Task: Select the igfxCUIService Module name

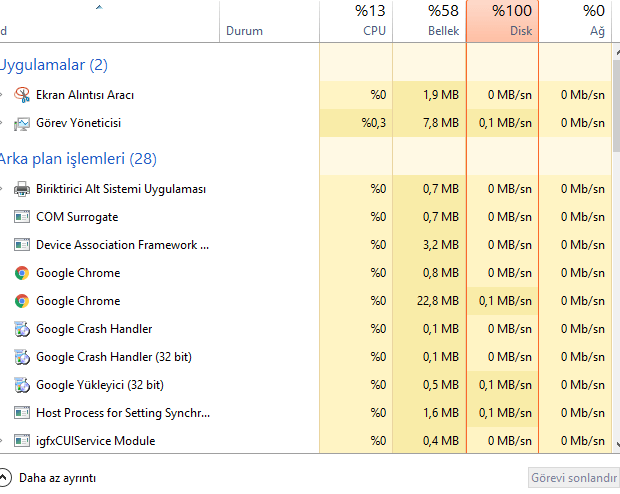Action: point(95,441)
